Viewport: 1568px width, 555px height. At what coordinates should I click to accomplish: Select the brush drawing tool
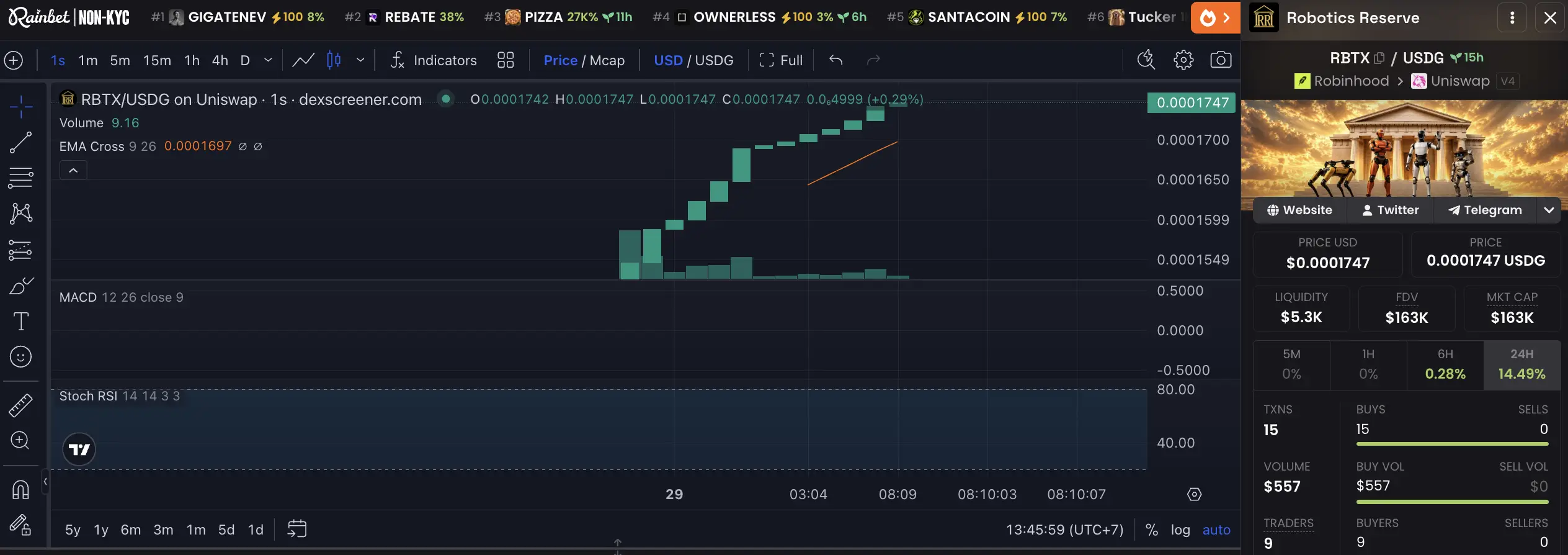(x=21, y=286)
